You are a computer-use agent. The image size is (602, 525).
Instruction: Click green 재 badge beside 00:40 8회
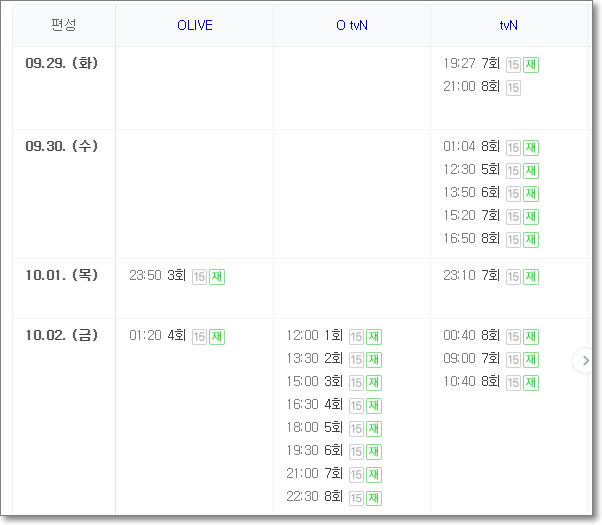531,337
